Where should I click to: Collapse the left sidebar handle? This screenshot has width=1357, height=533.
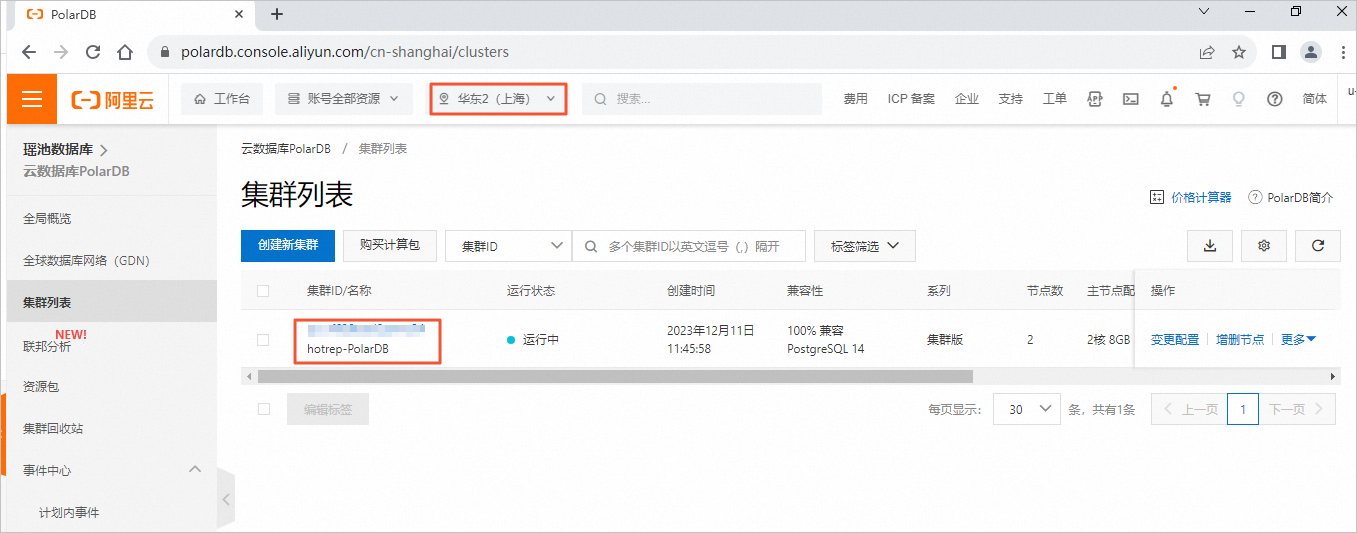click(x=226, y=499)
